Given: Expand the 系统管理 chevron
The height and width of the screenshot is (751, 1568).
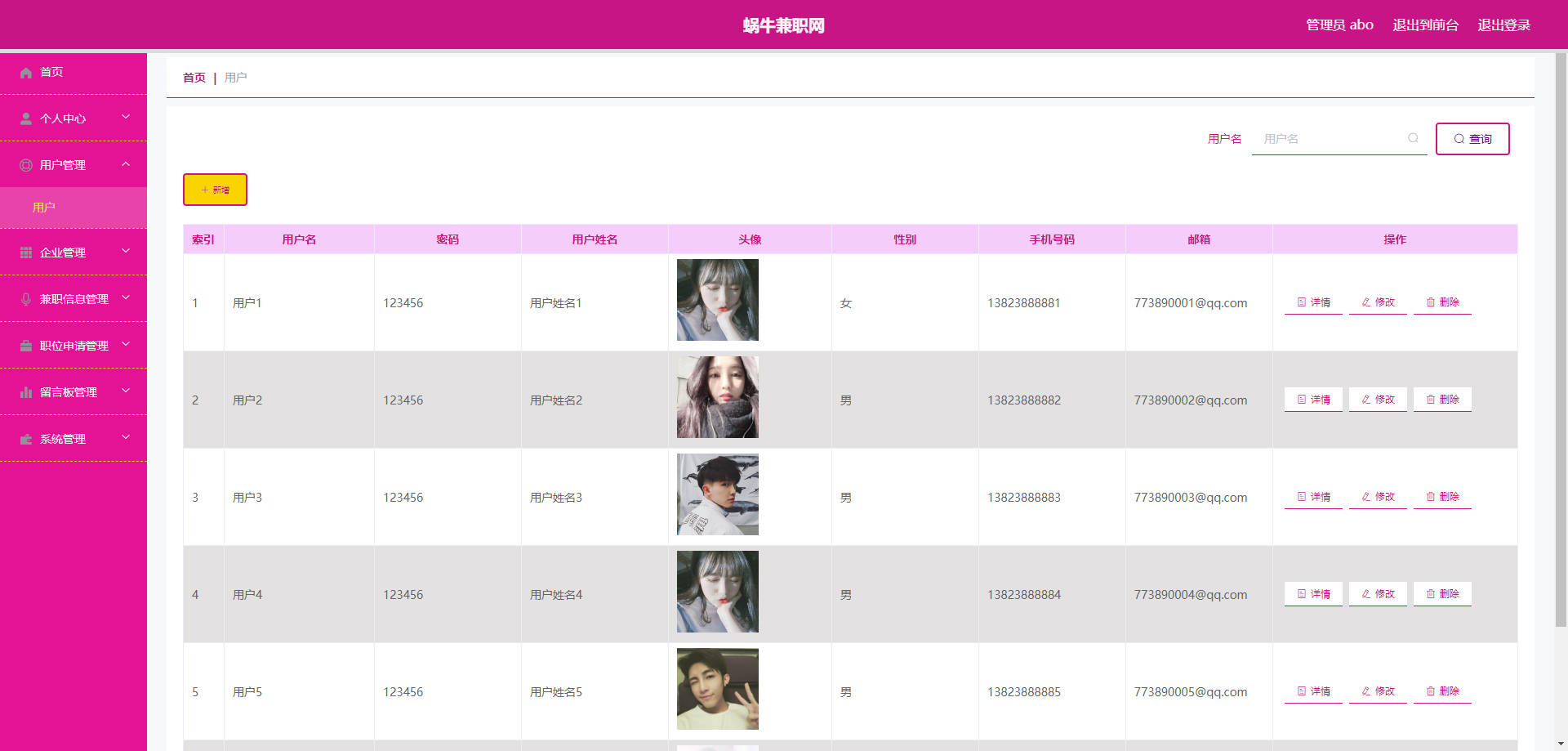Looking at the screenshot, I should [x=126, y=437].
